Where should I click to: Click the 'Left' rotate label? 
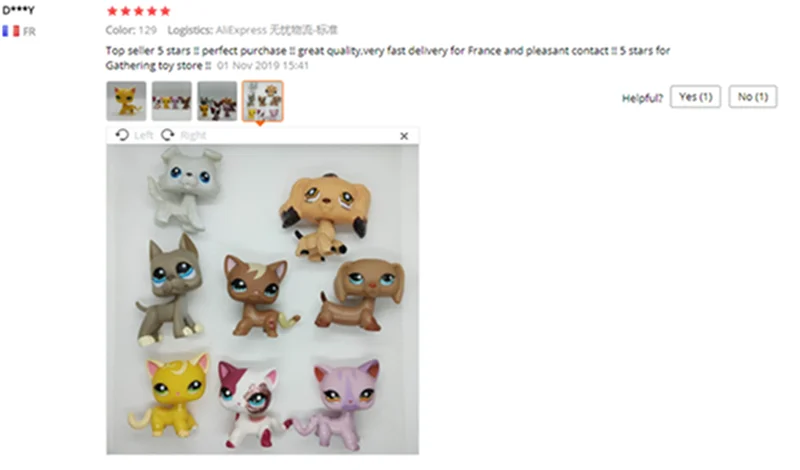tap(143, 135)
